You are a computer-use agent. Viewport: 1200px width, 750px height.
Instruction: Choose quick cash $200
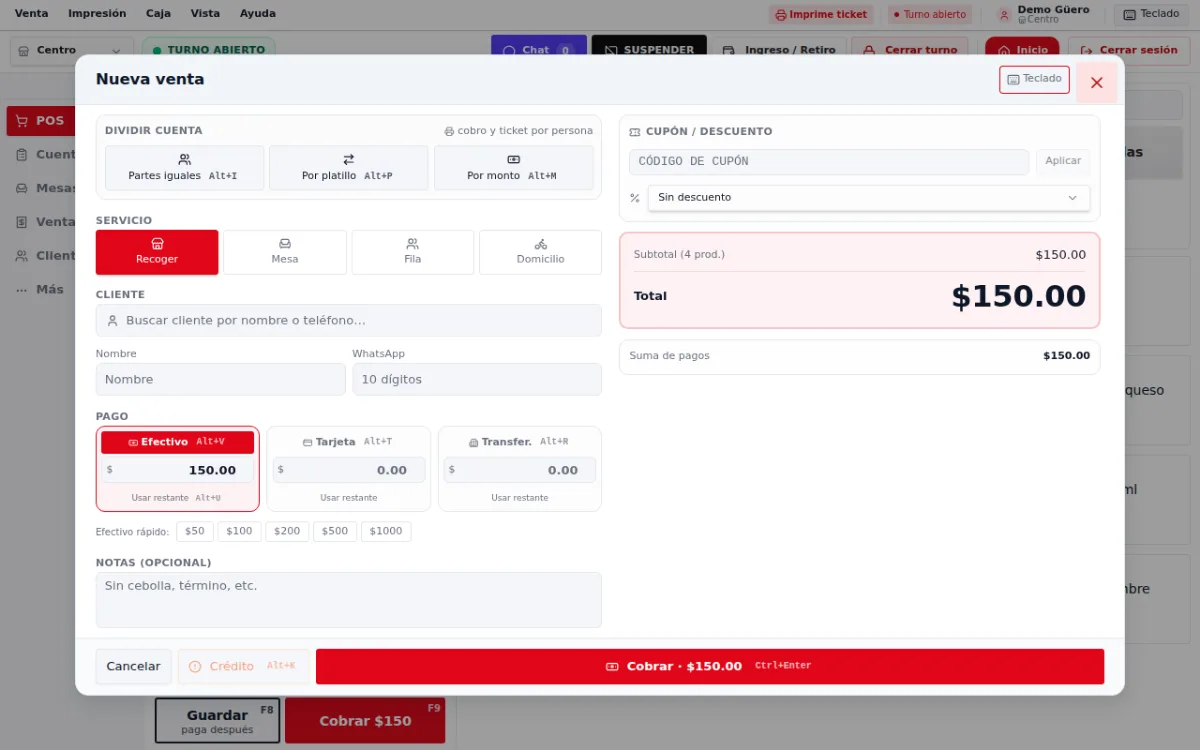287,531
